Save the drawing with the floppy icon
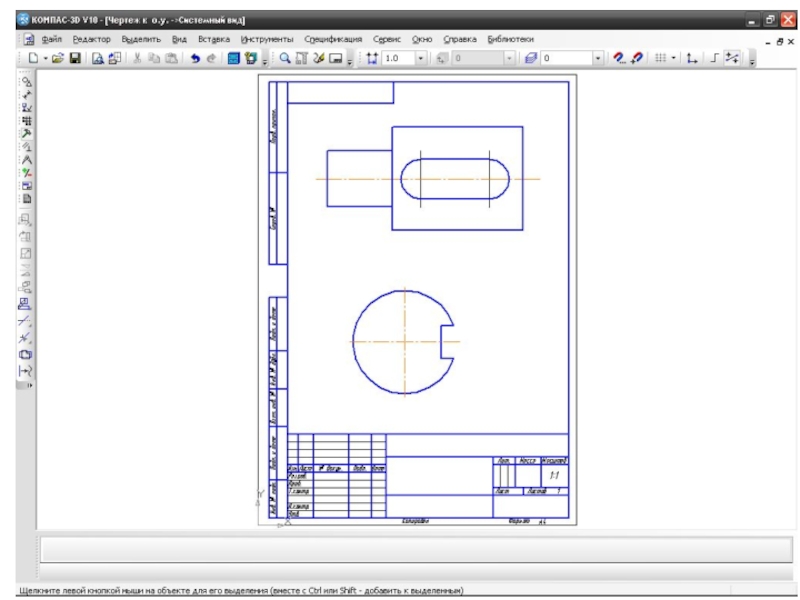800x600 pixels. pos(74,59)
